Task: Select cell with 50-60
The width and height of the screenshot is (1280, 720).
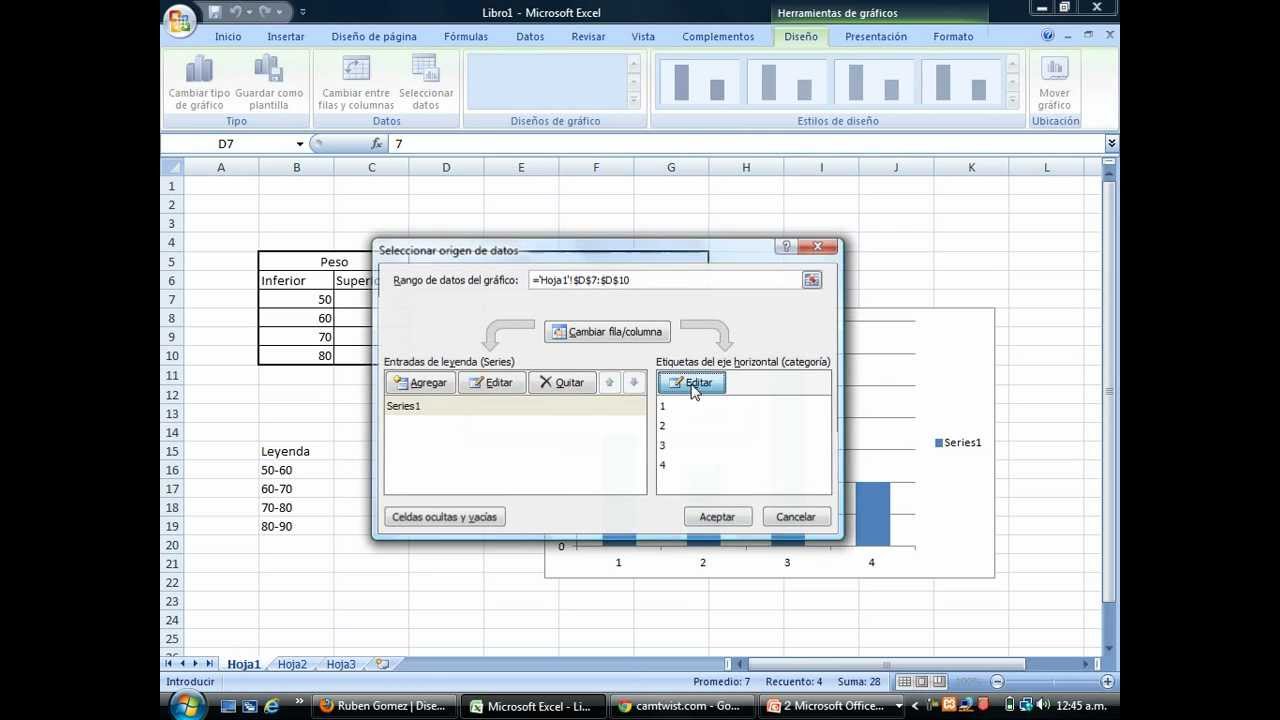Action: [x=296, y=470]
